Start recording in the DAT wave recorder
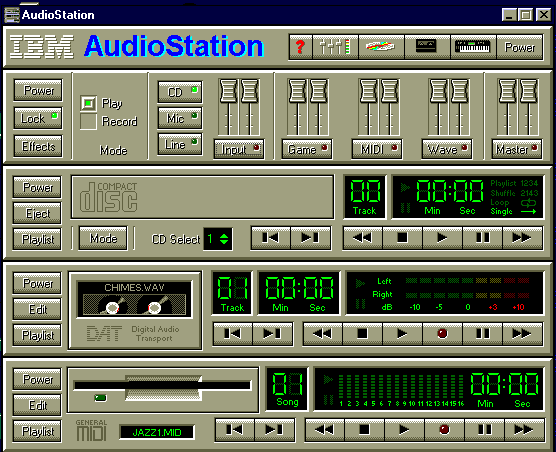This screenshot has width=556, height=452. coord(442,334)
